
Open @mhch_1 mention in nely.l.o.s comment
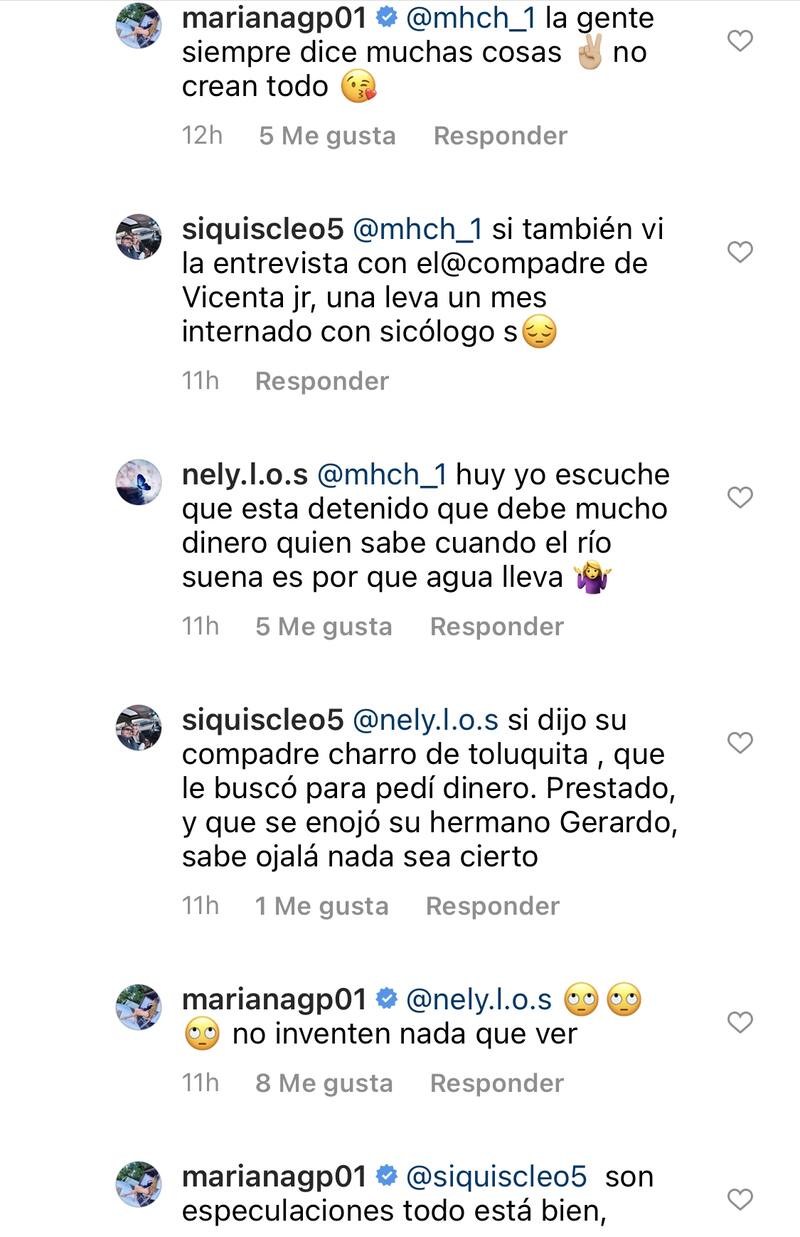coord(381,474)
